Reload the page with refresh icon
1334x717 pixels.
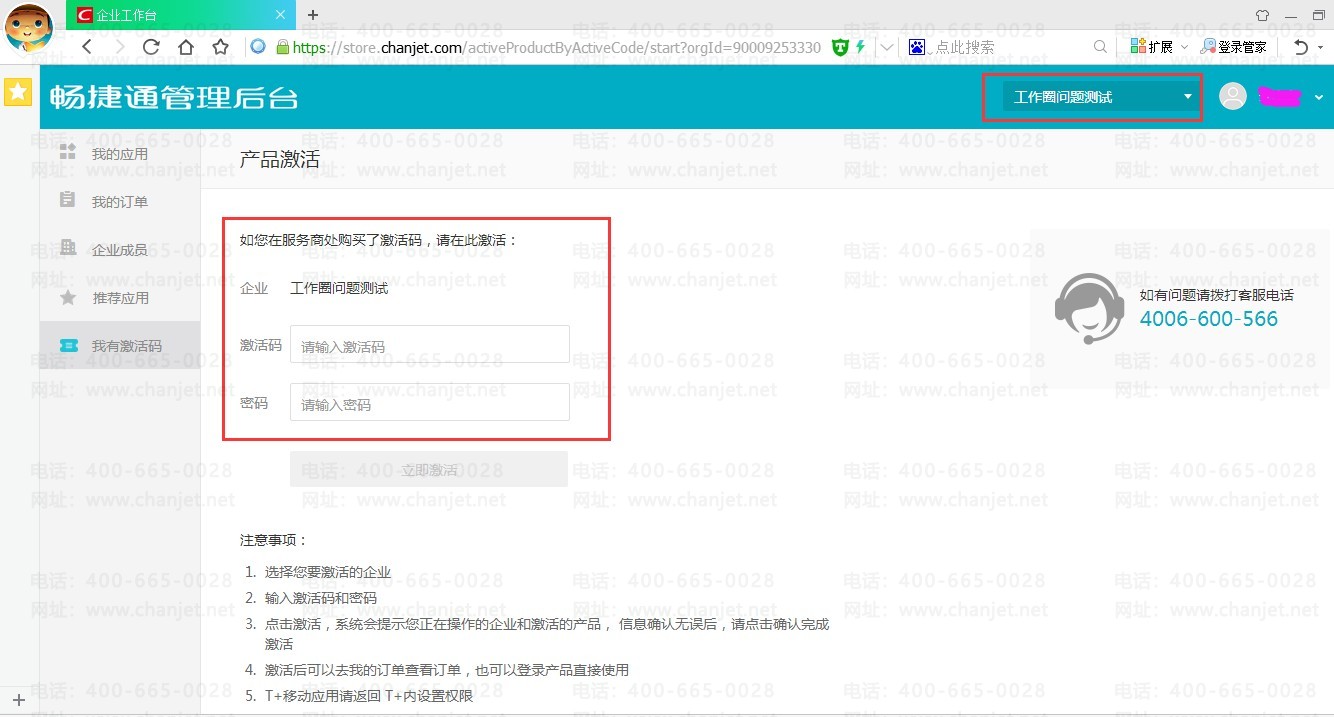click(151, 47)
